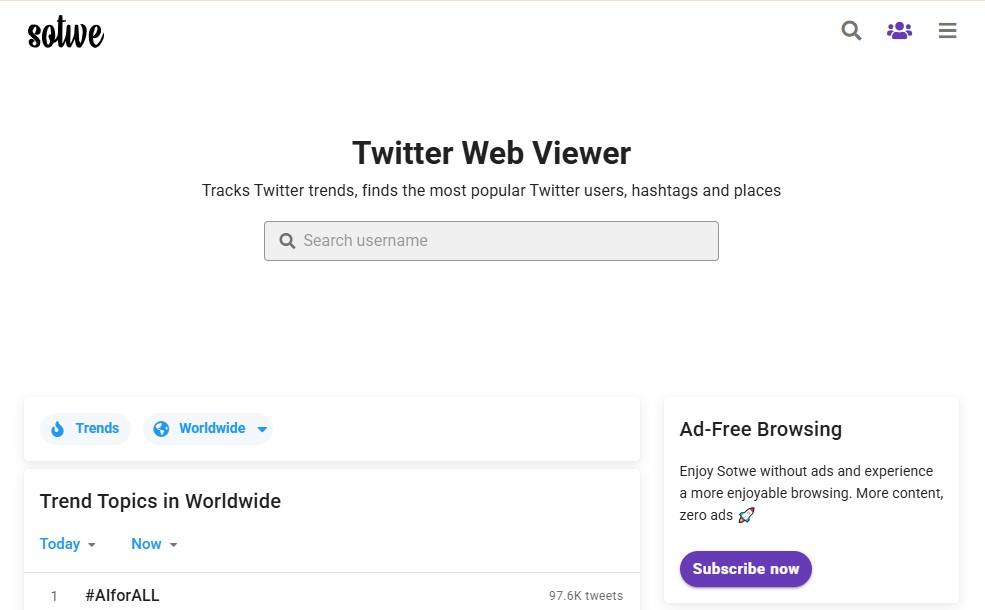The image size is (985, 610).
Task: Select the Trends tab
Action: (x=85, y=428)
